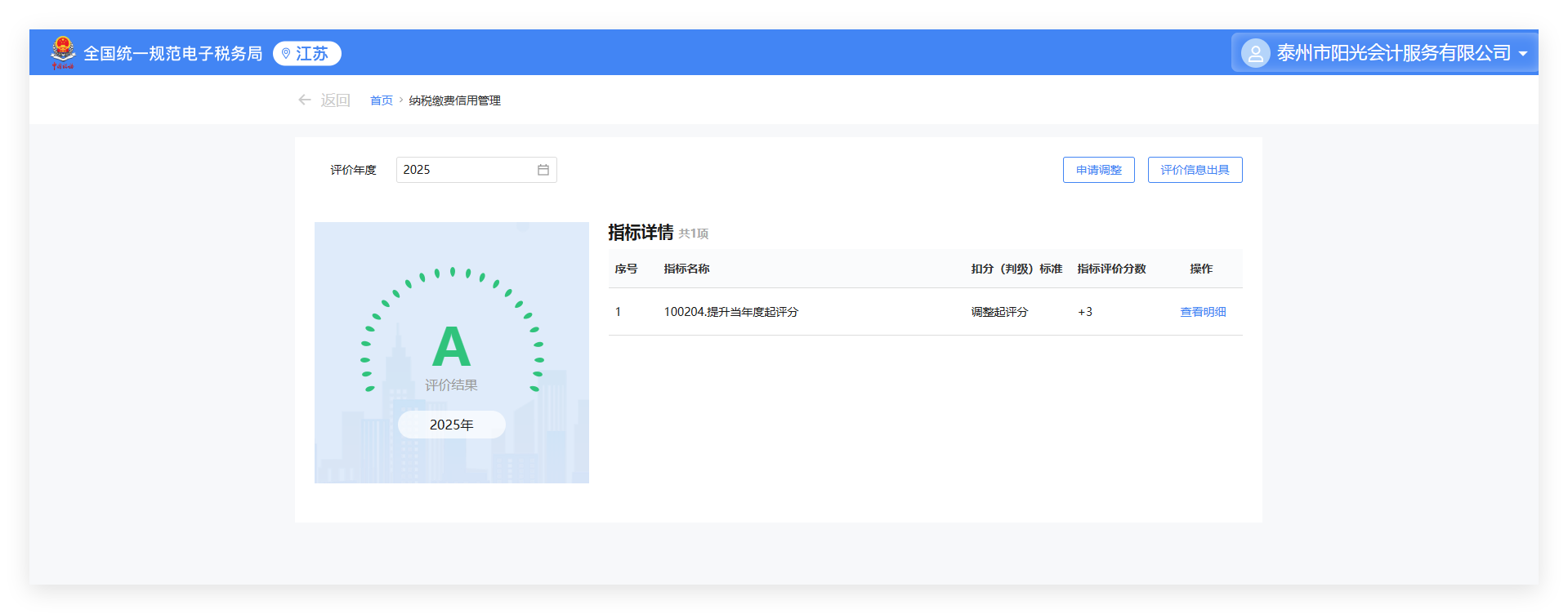Click the 江苏 region badge
This screenshot has height=614, width=1568.
tap(307, 53)
